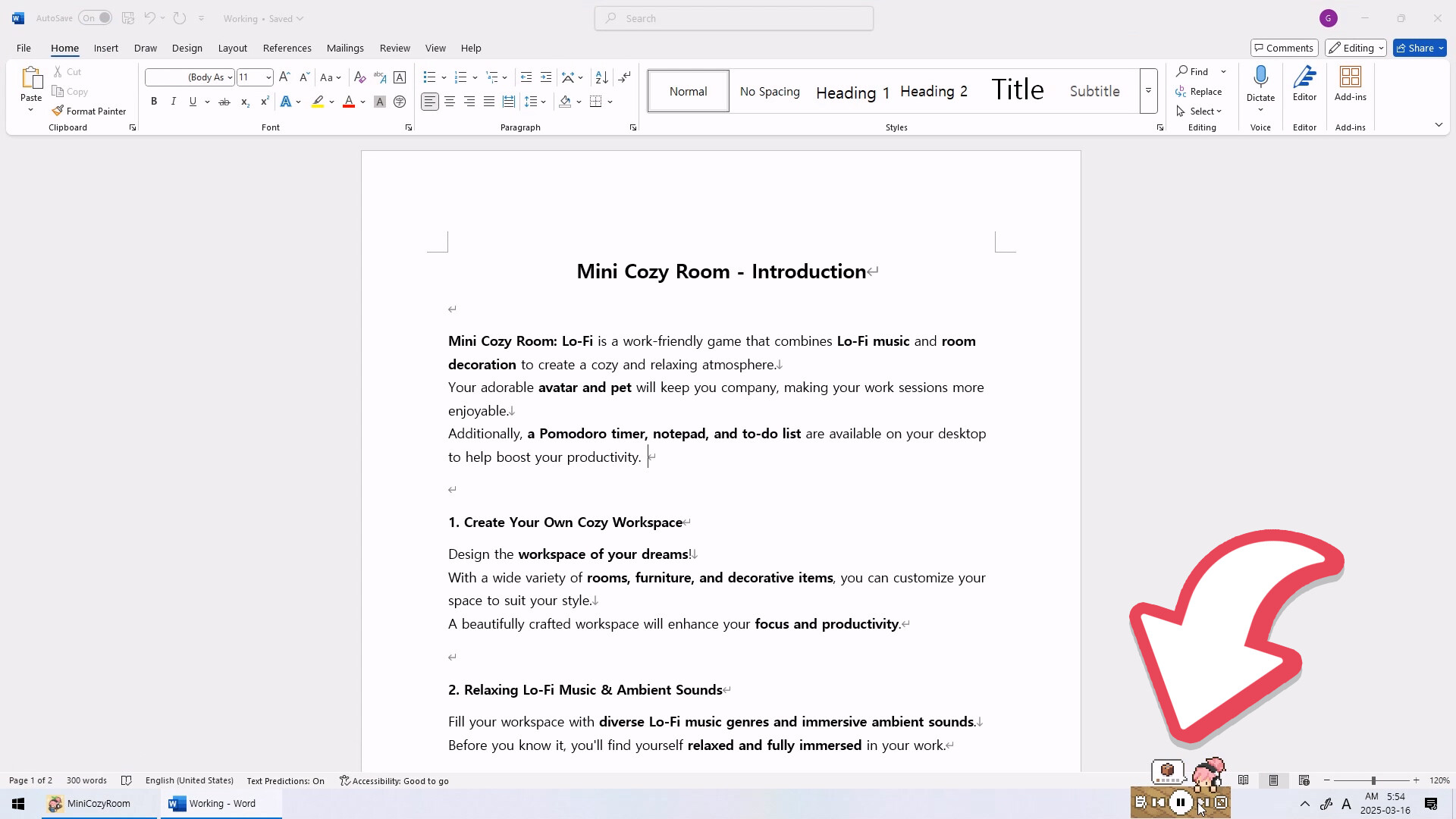Toggle AutoSave off
The image size is (1456, 819).
click(x=95, y=17)
